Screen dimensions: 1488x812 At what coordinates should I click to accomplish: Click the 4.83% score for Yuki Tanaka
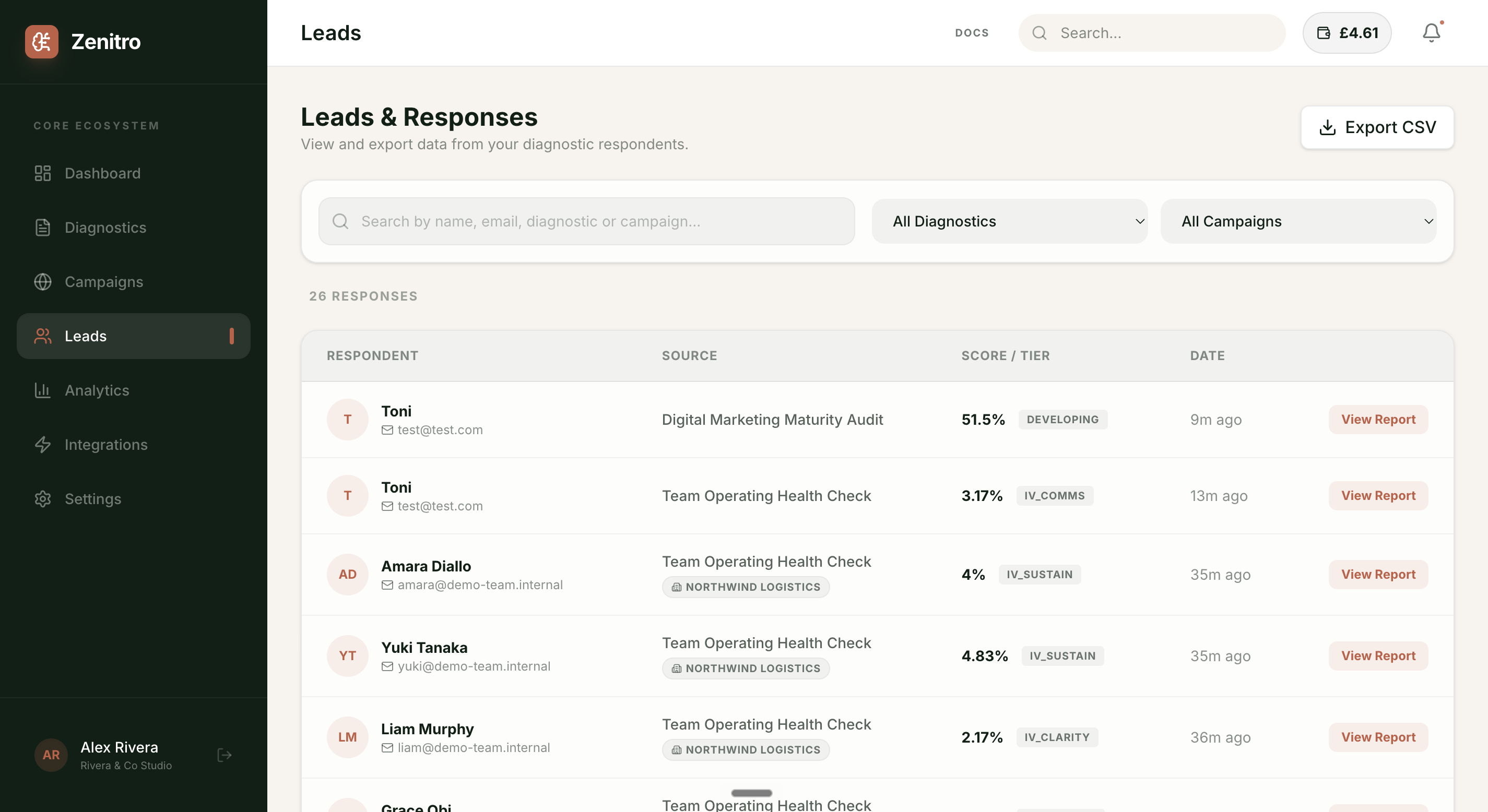(x=985, y=655)
